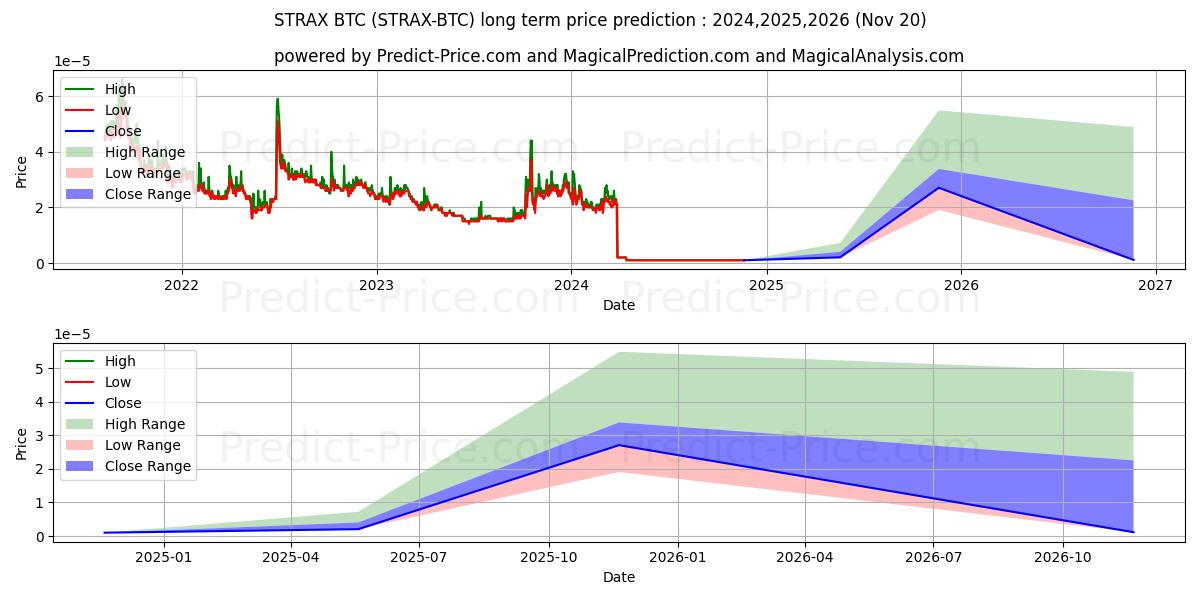Click the Price axis label of bottom chart
Viewport: 1200px width, 600px height.
tap(22, 443)
